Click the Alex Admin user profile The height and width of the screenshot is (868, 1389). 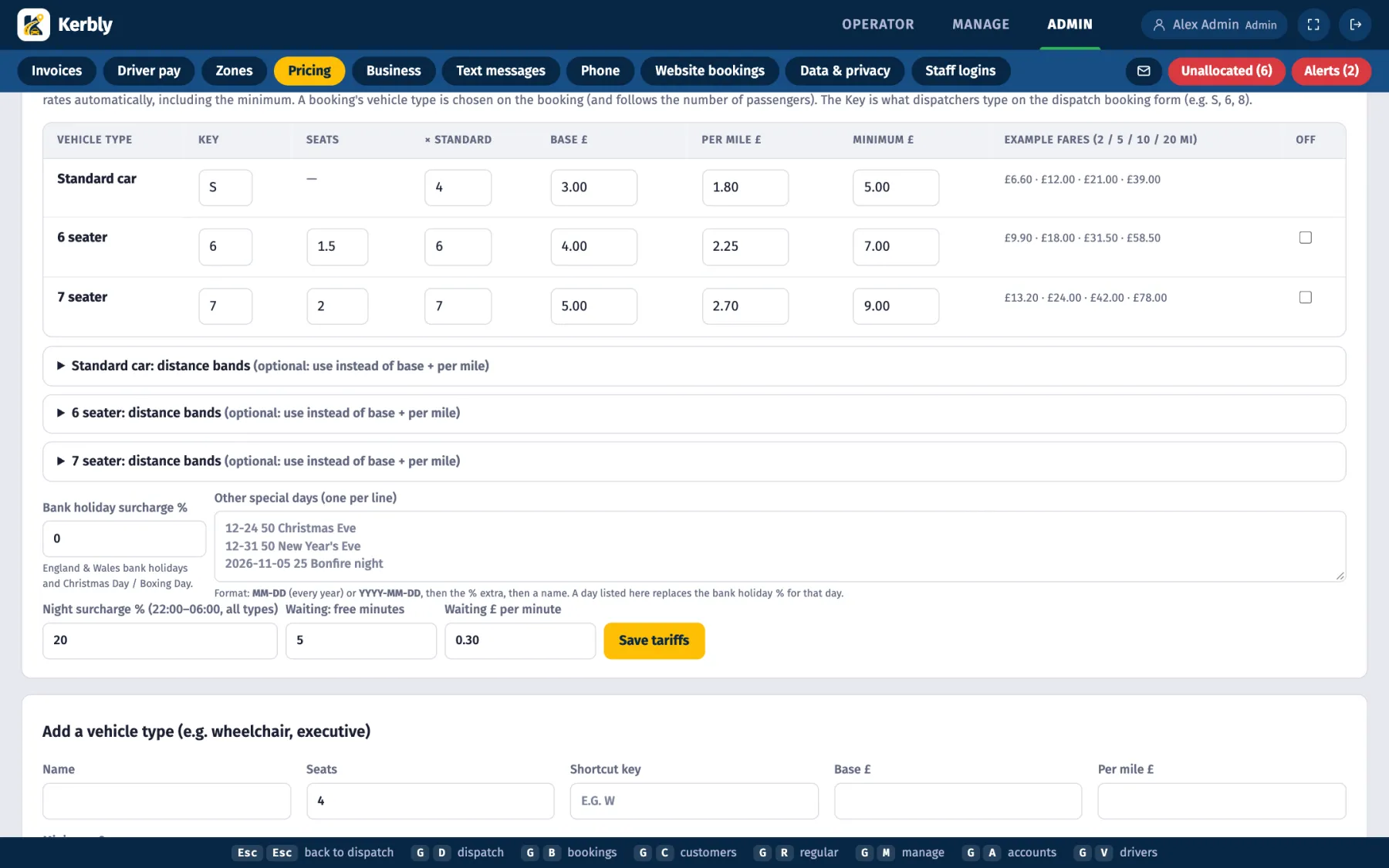point(1215,25)
